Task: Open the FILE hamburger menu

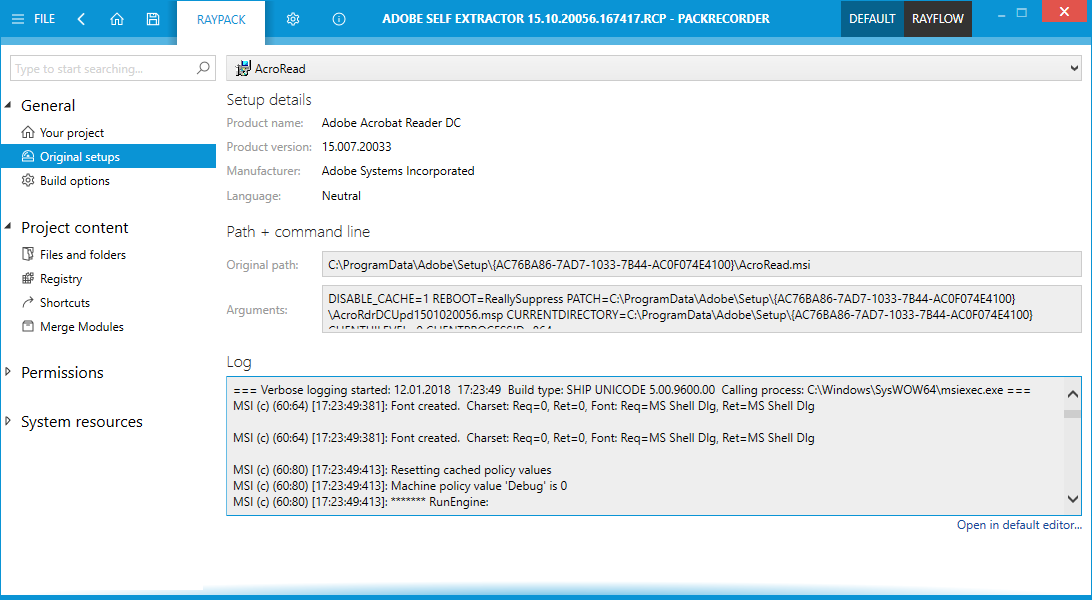Action: [x=32, y=19]
